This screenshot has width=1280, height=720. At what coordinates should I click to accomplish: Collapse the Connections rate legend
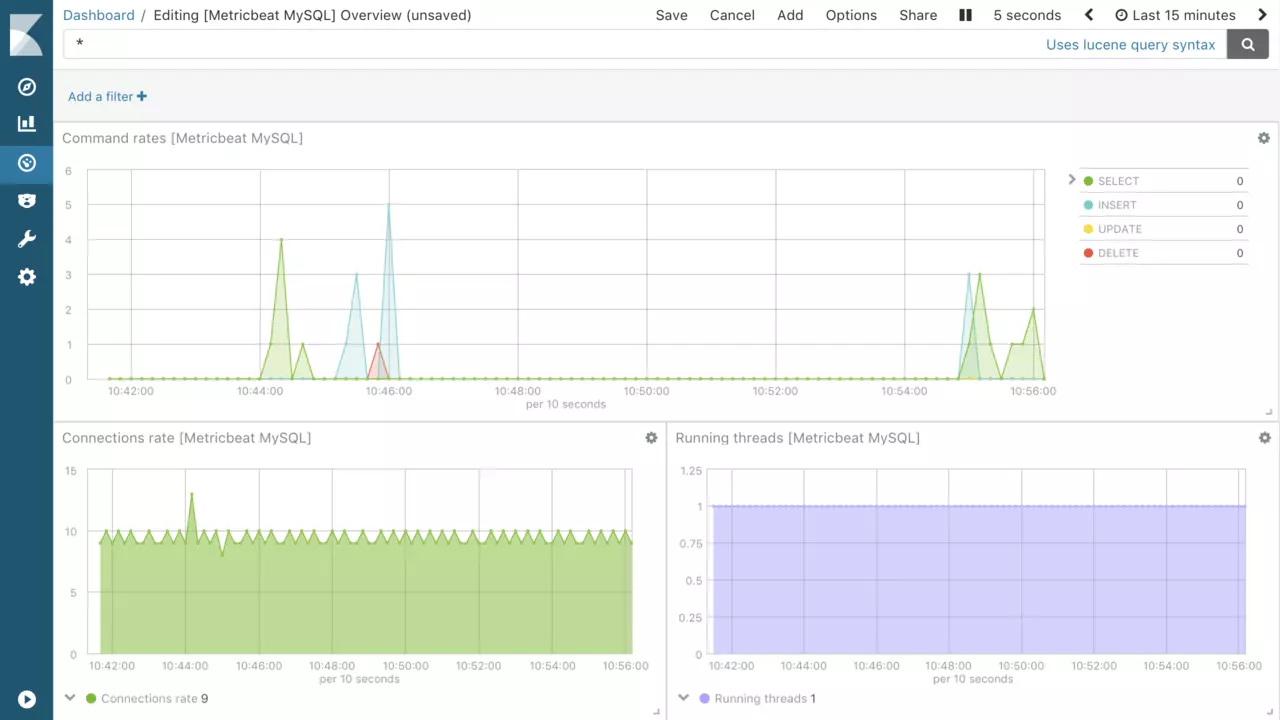tap(70, 698)
